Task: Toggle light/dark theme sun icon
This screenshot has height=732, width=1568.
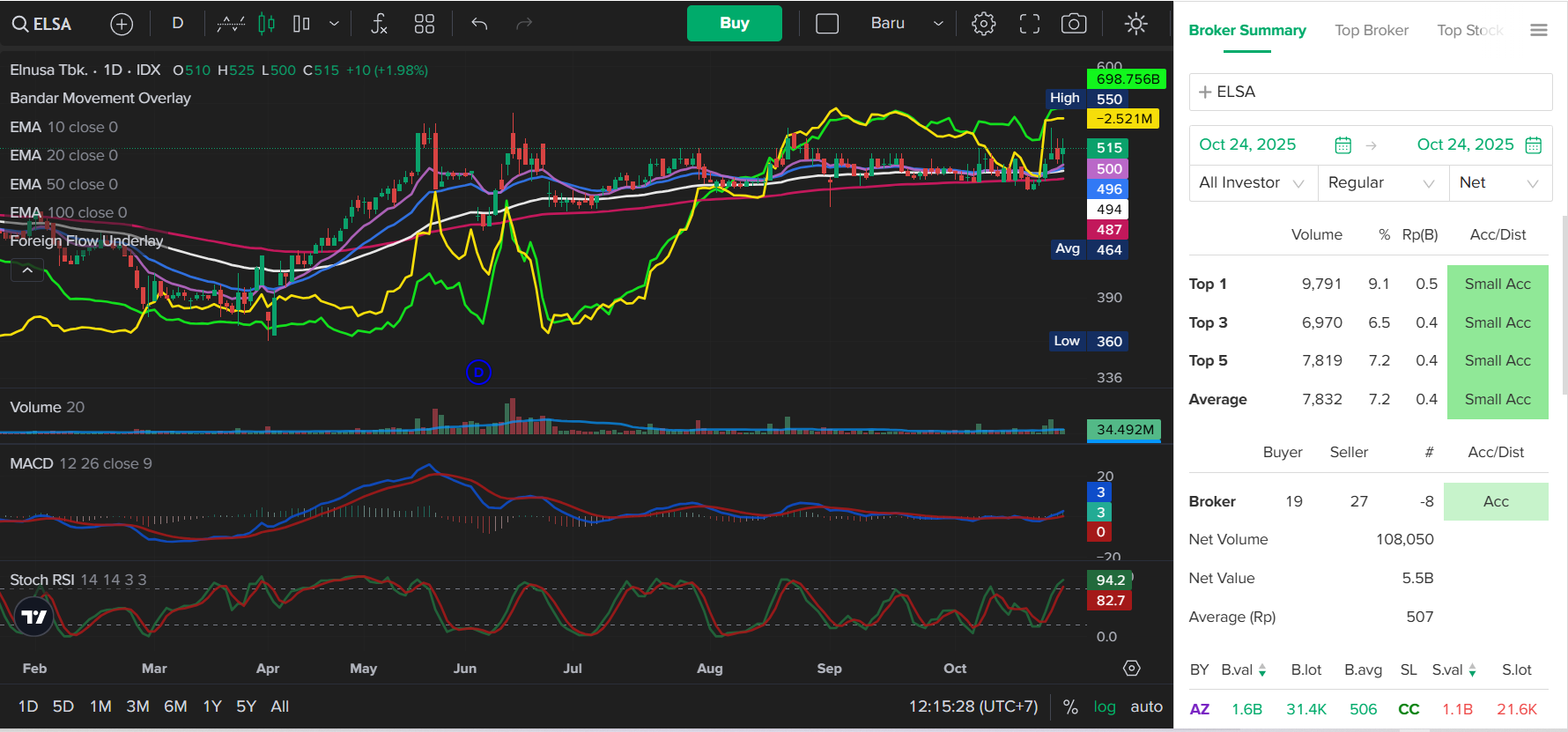Action: 1135,24
